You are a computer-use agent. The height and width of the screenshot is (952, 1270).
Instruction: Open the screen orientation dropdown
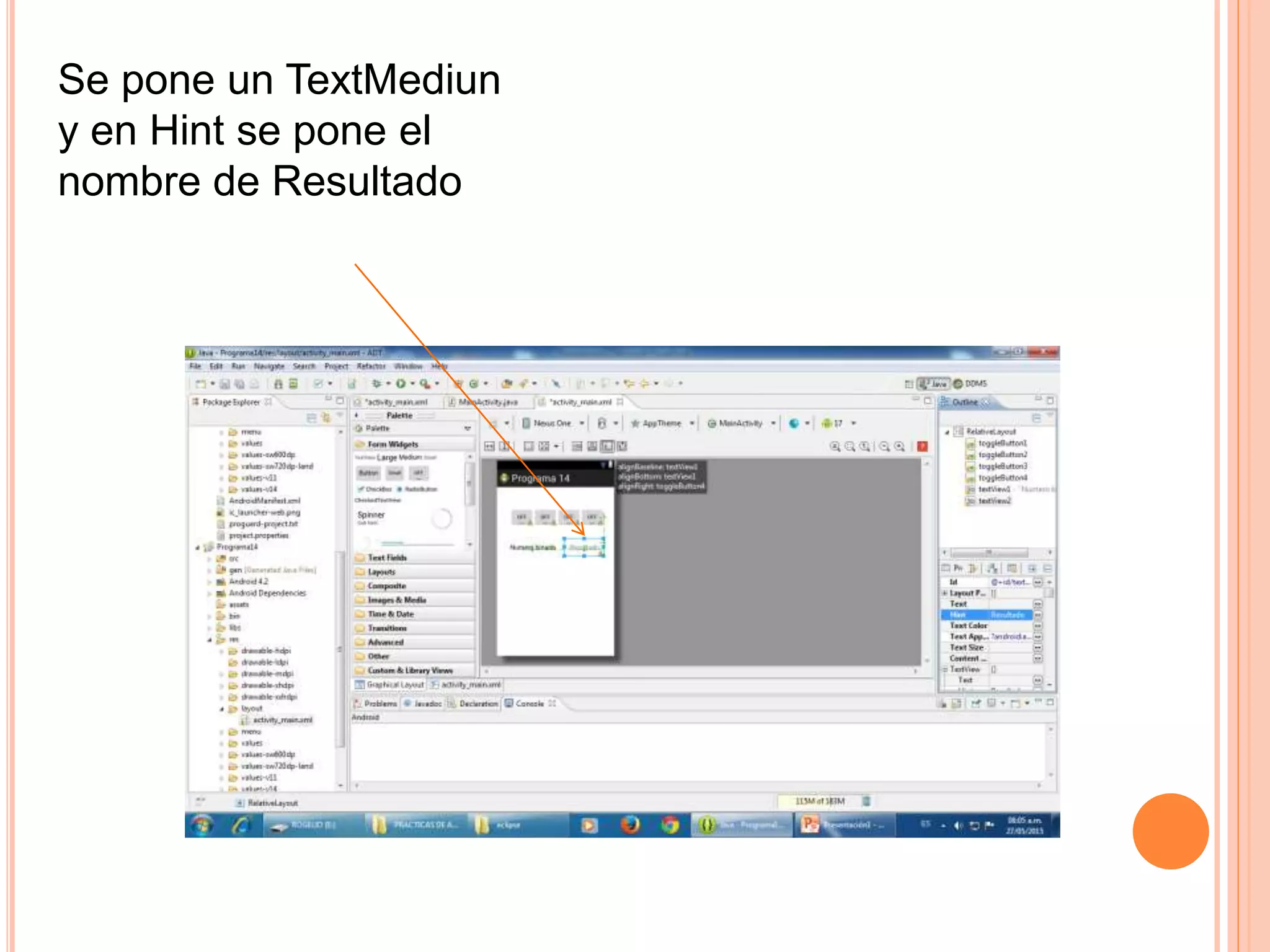point(607,423)
